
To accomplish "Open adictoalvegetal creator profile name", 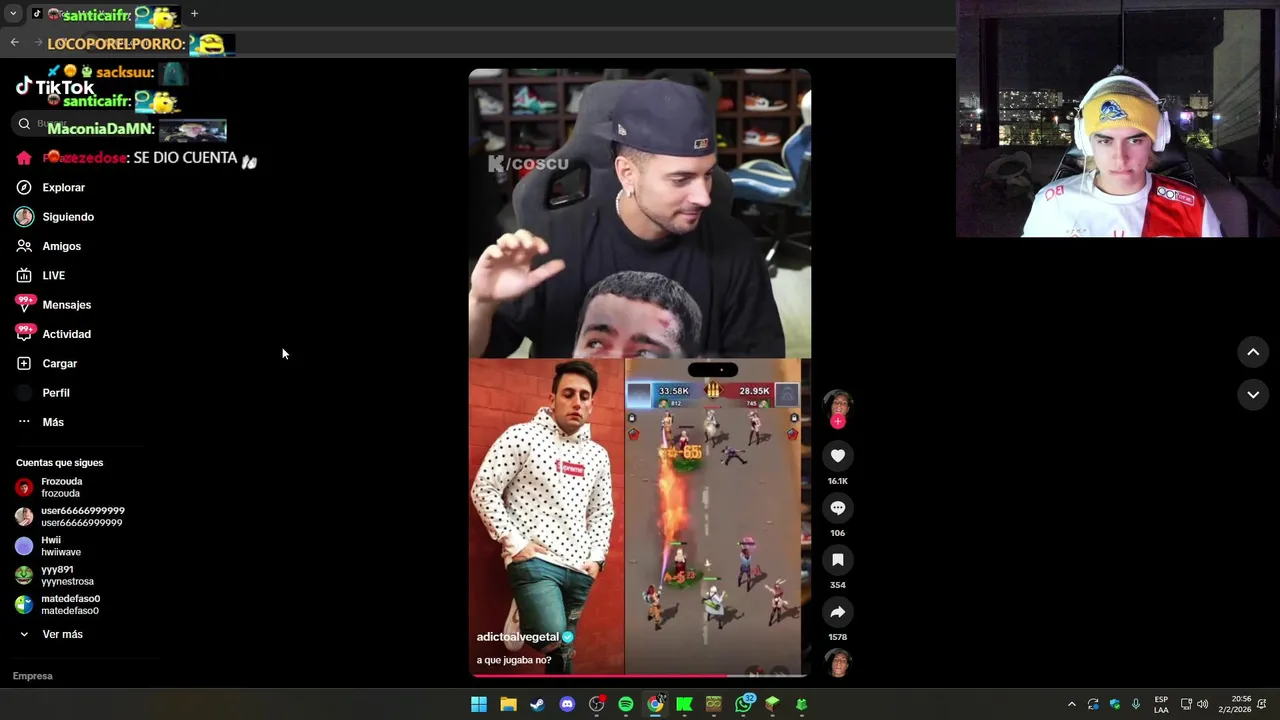I will pyautogui.click(x=518, y=637).
